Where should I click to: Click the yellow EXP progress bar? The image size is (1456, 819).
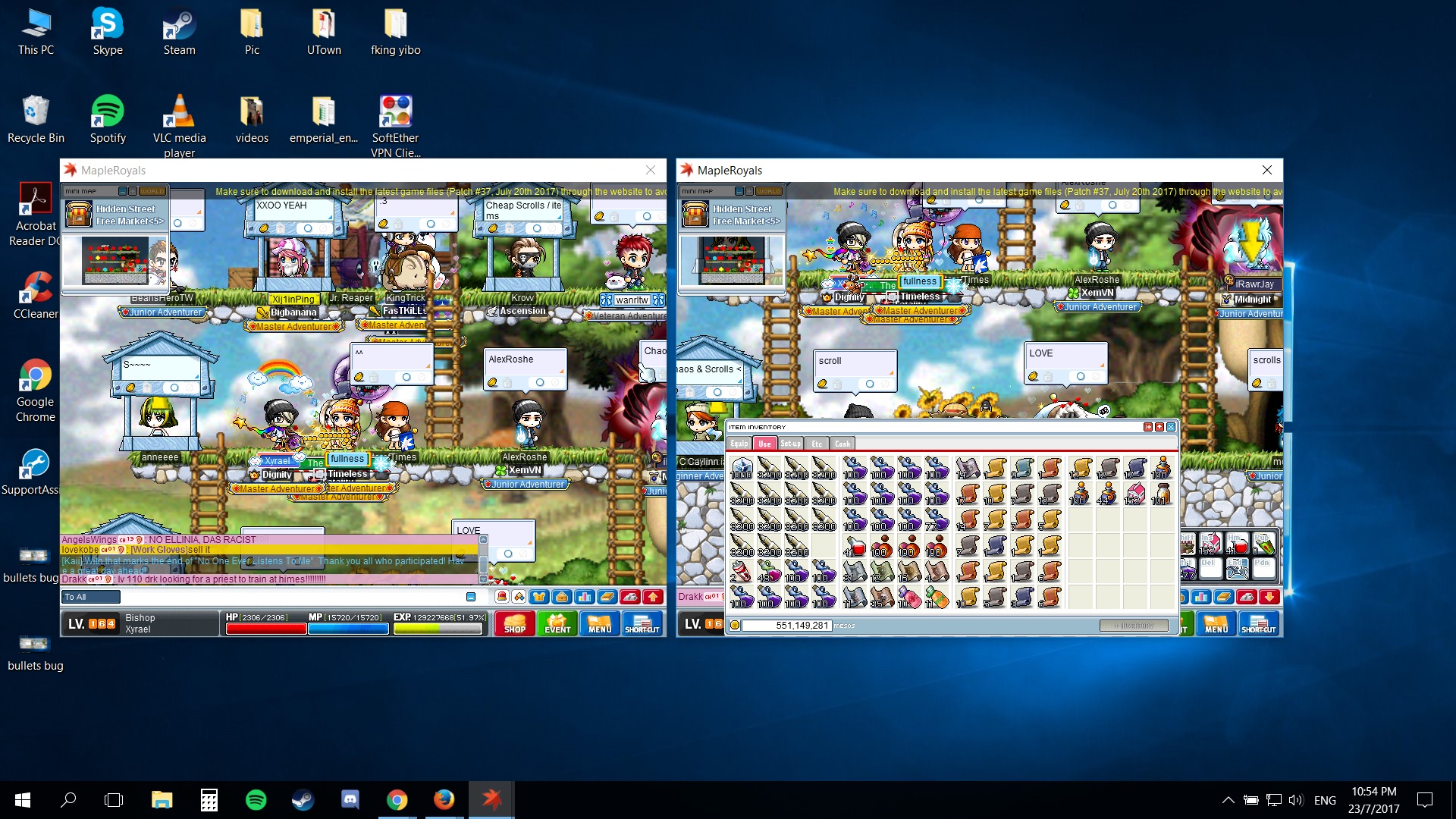click(x=438, y=629)
